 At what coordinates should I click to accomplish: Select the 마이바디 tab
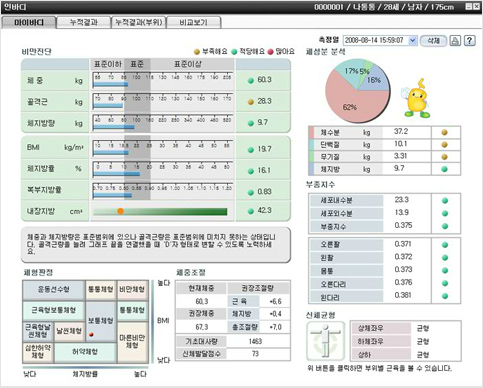(x=29, y=22)
